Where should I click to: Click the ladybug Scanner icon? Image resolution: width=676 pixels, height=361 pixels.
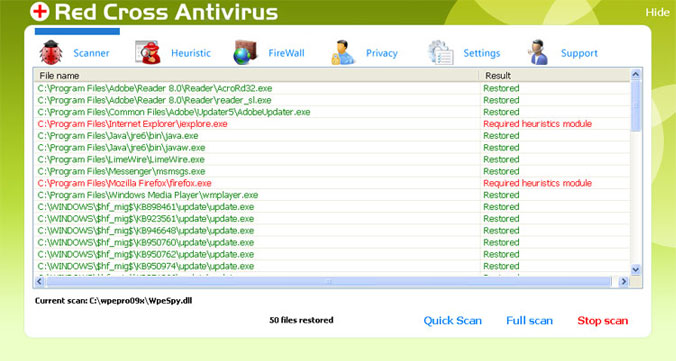[51, 53]
